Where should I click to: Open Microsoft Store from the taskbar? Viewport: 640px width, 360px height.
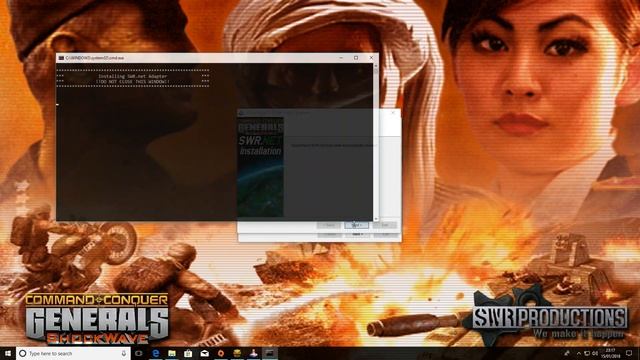click(x=188, y=353)
